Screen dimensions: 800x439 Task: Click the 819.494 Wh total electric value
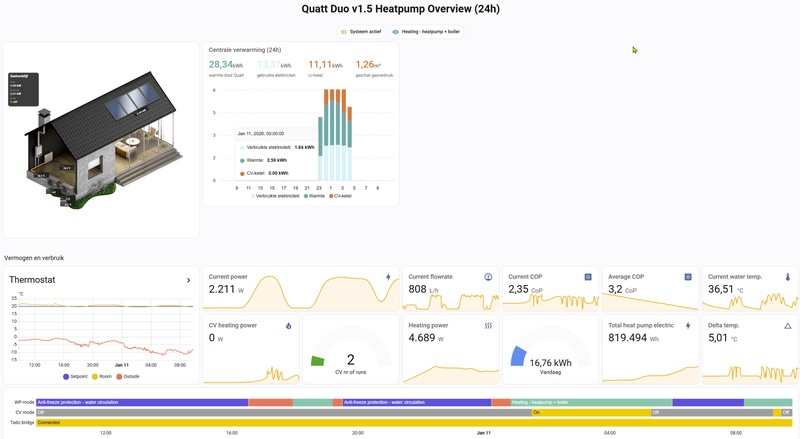633,338
